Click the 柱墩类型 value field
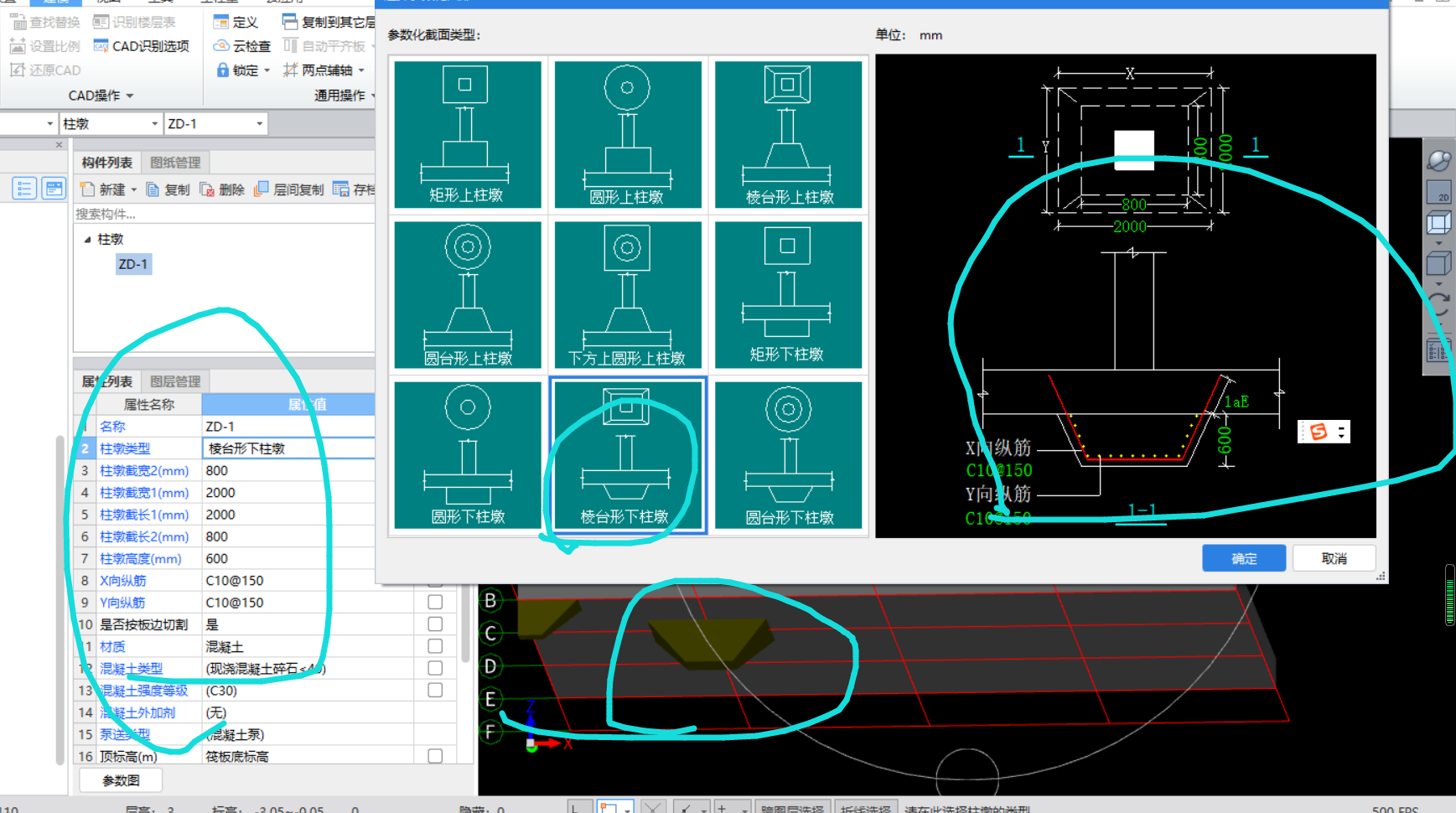1456x813 pixels. pyautogui.click(x=288, y=448)
